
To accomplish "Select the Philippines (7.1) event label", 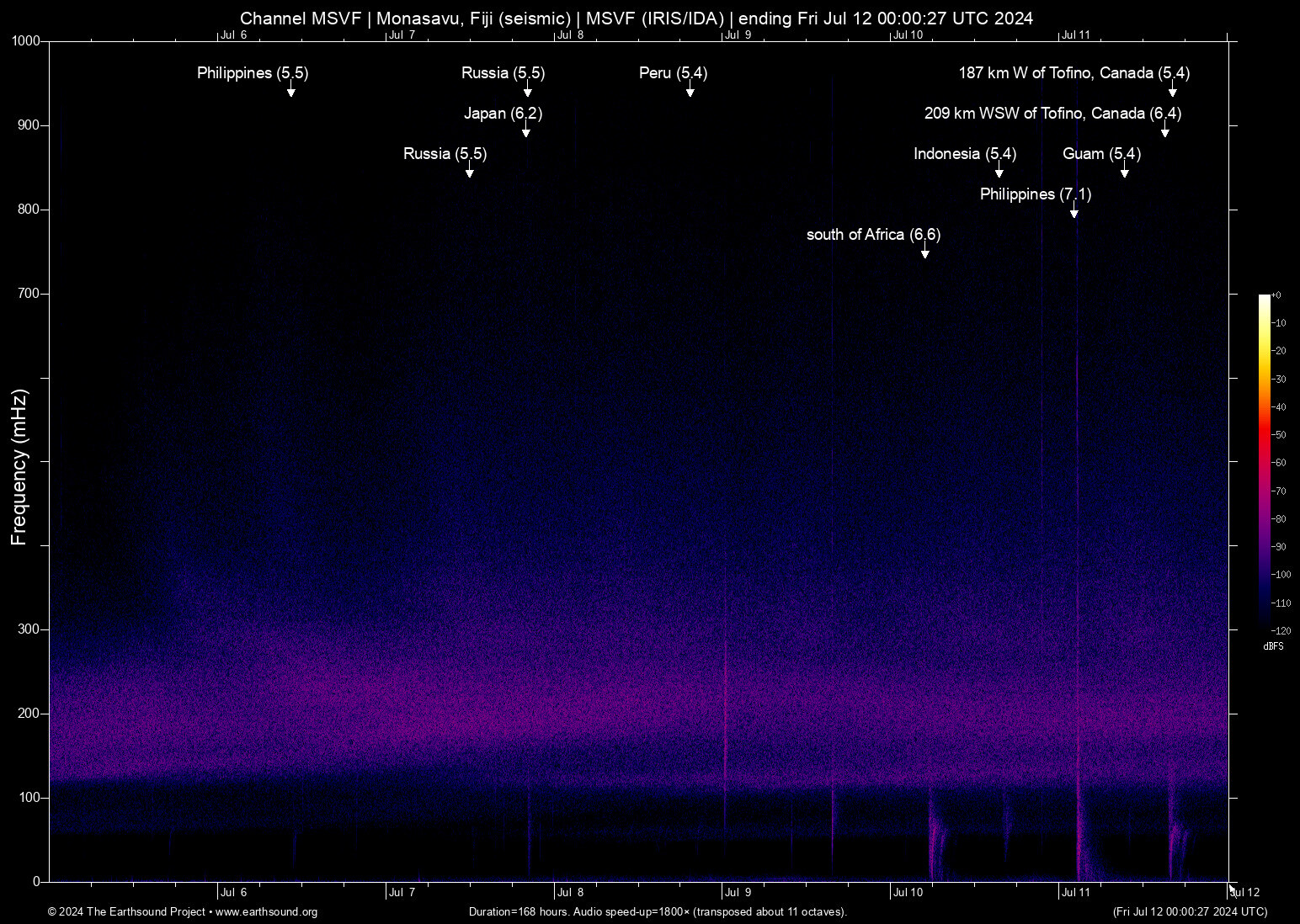I will (1035, 194).
